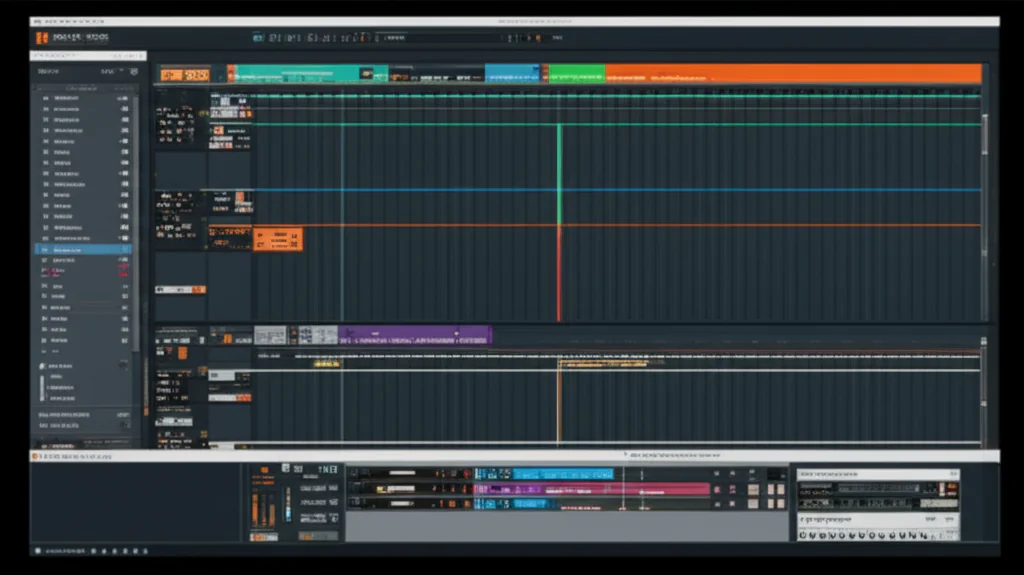Select the cyan clip in the first bottom row
1024x575 pixels.
[562, 474]
